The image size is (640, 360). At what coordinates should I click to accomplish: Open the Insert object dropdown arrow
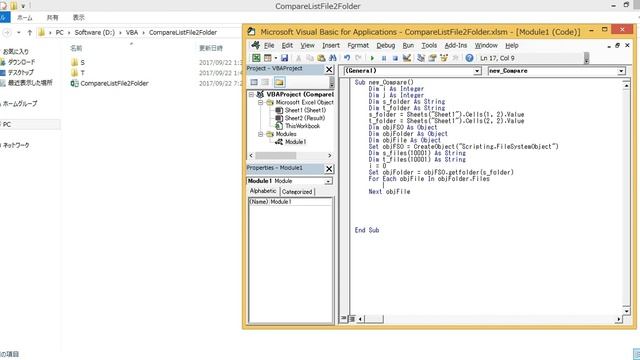click(276, 58)
